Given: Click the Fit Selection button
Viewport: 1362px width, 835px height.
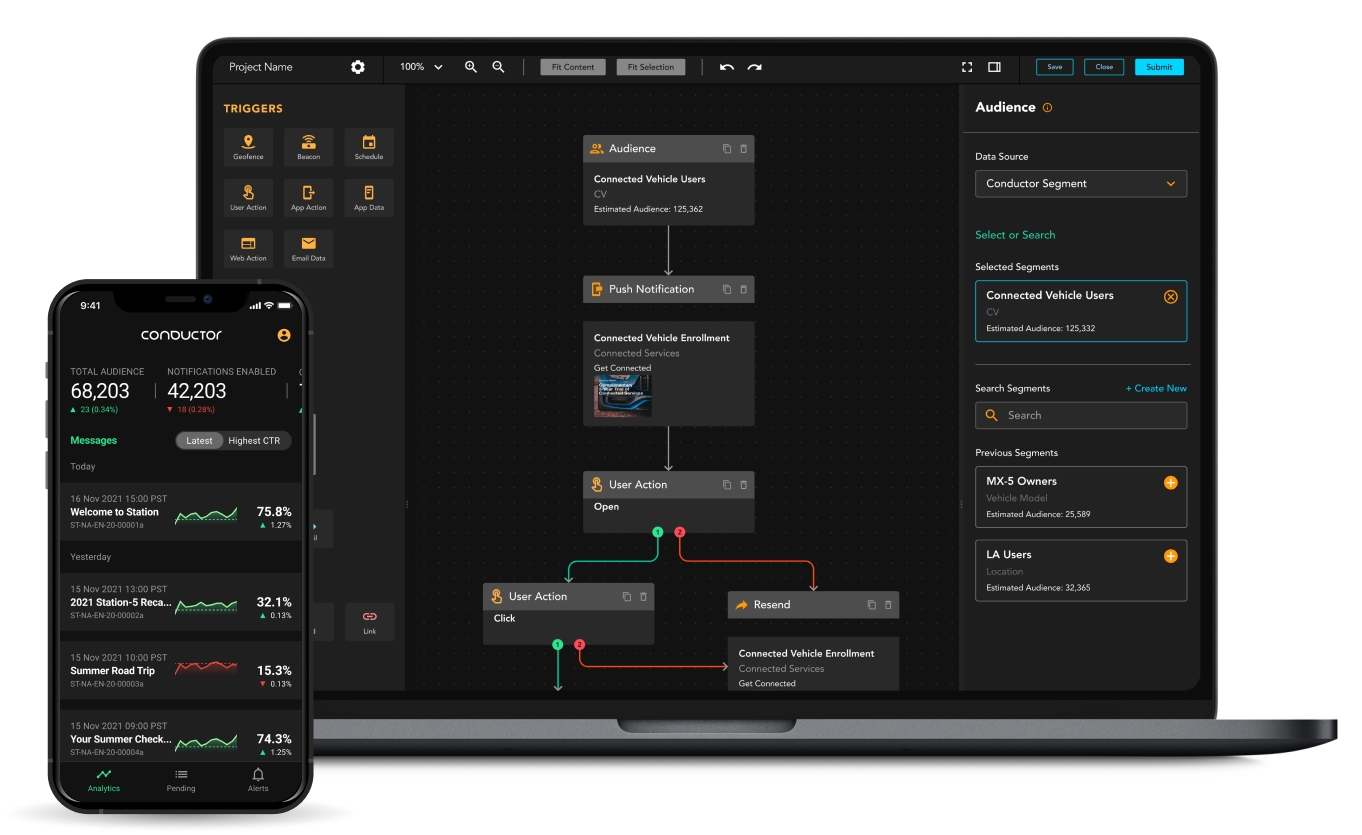Looking at the screenshot, I should [651, 67].
